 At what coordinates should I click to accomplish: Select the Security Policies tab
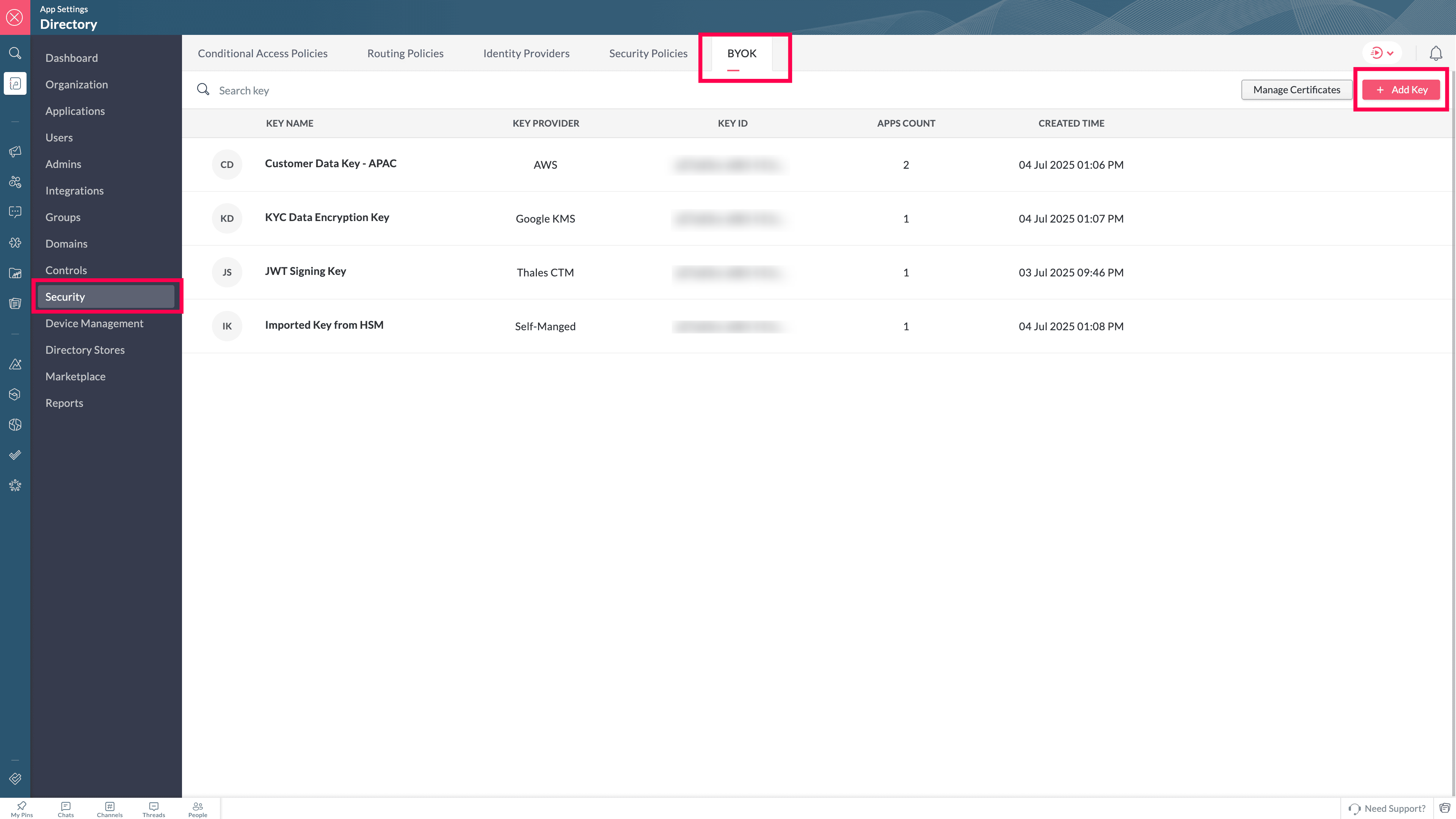(648, 53)
